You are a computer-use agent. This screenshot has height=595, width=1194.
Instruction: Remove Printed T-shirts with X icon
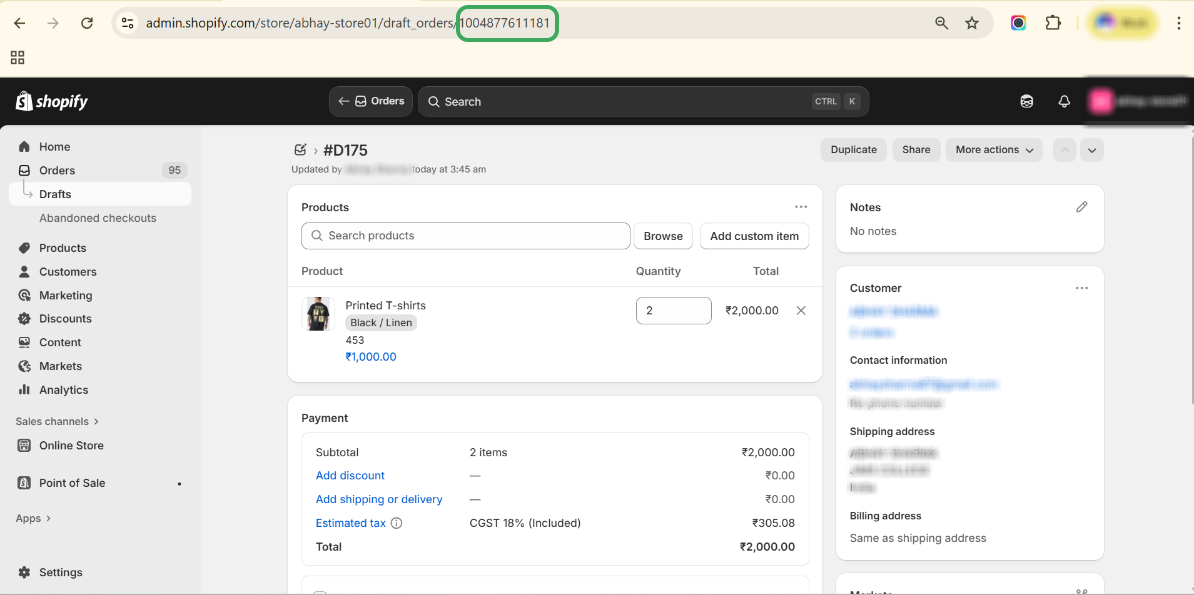(x=801, y=311)
